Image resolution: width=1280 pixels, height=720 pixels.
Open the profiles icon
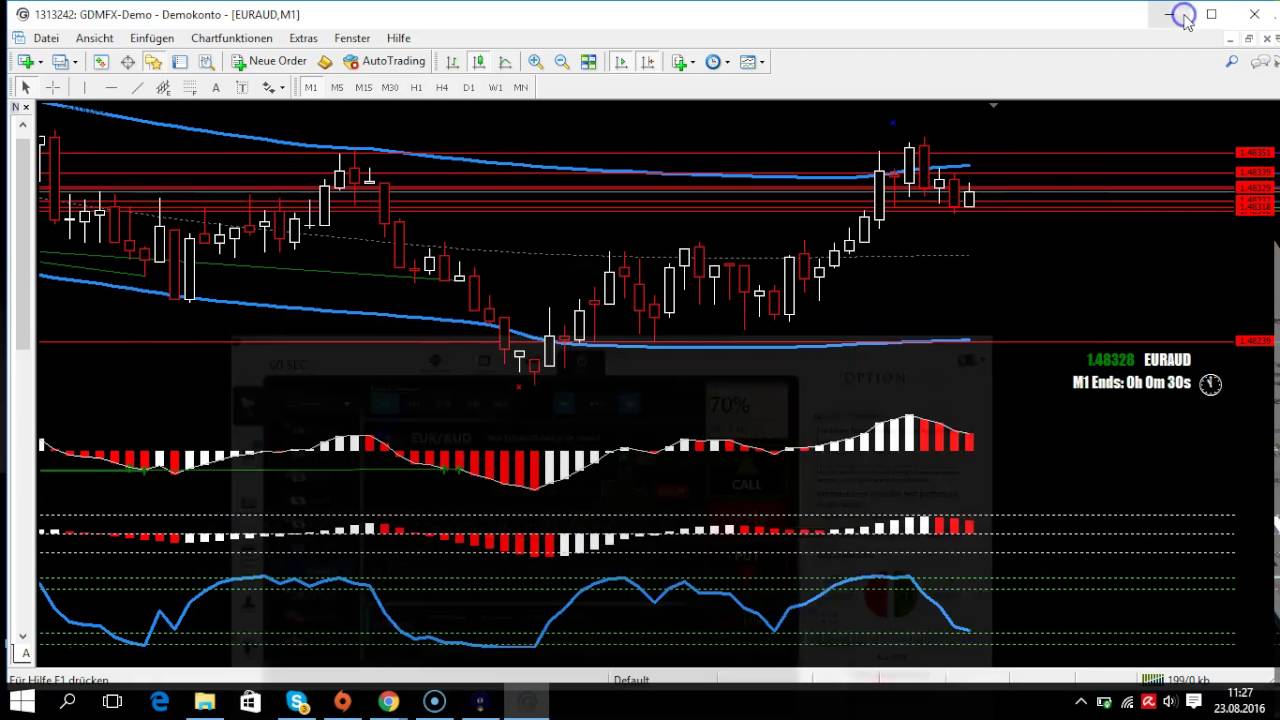click(60, 62)
